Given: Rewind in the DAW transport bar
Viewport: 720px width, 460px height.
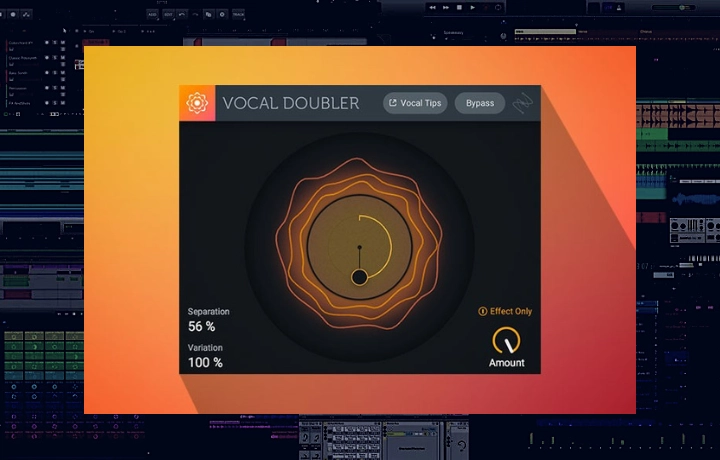Looking at the screenshot, I should tap(432, 7).
